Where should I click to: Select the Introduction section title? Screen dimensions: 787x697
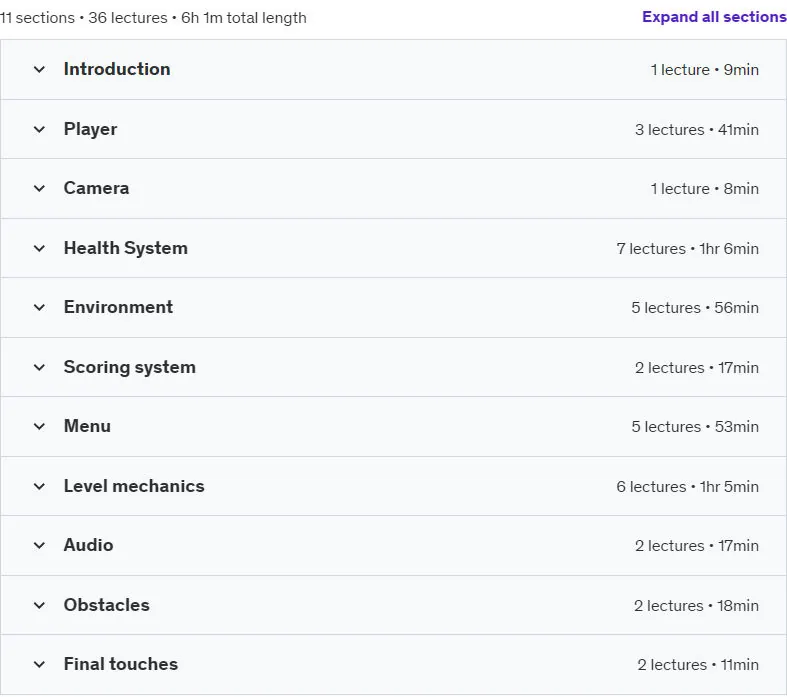click(117, 69)
